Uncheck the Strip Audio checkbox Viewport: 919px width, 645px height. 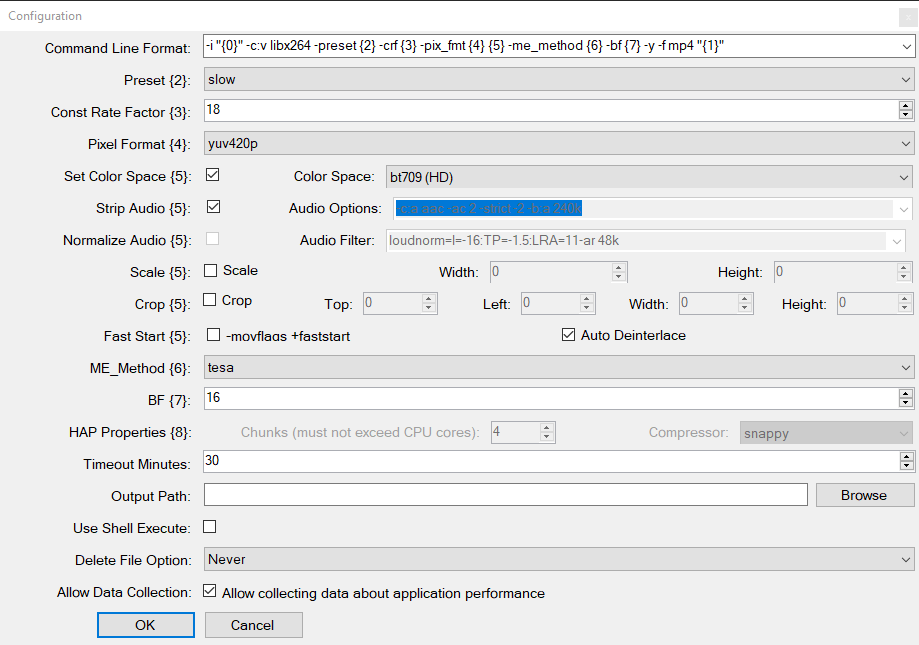pos(212,207)
